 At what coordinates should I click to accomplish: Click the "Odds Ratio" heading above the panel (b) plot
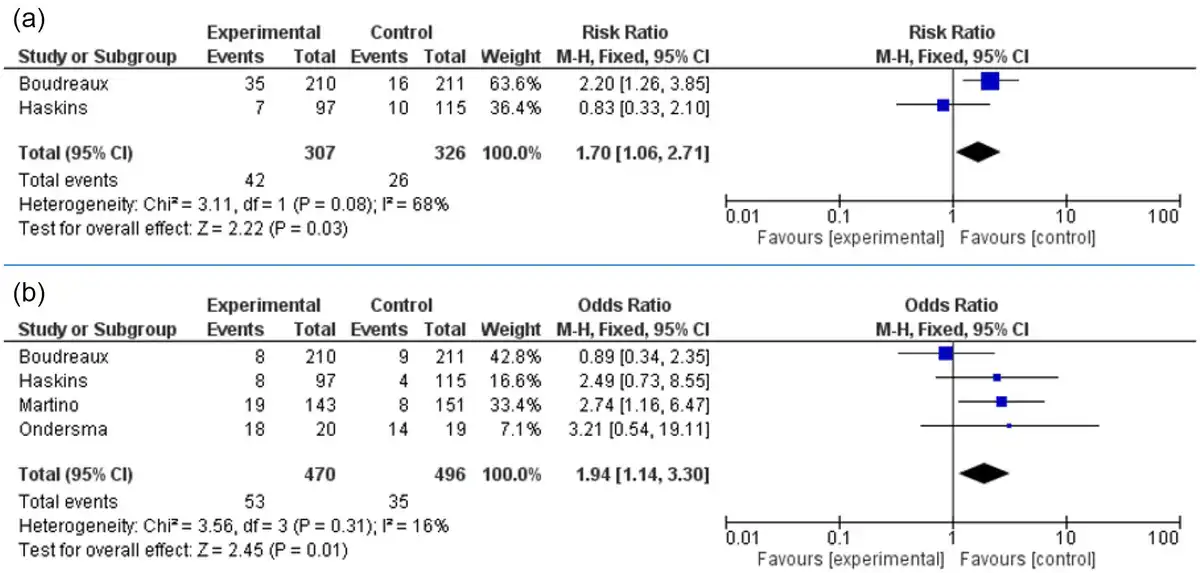tap(951, 306)
